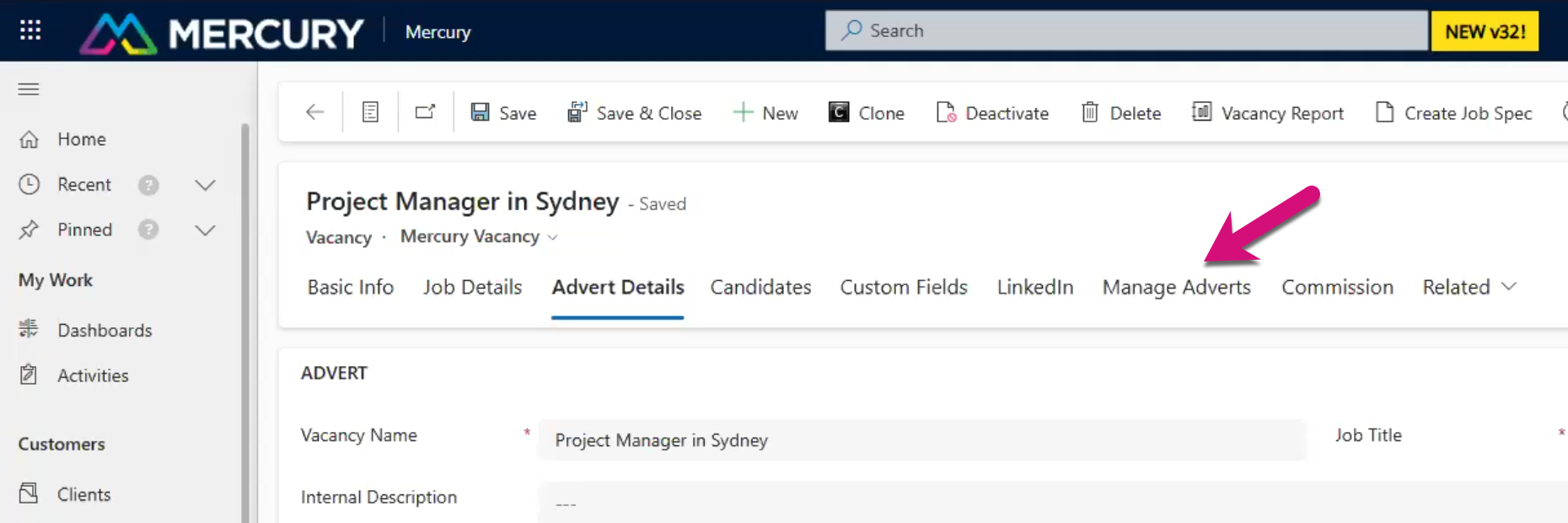Image resolution: width=1568 pixels, height=523 pixels.
Task: Open the Mercury Vacancy form selector dropdown
Action: [x=552, y=237]
